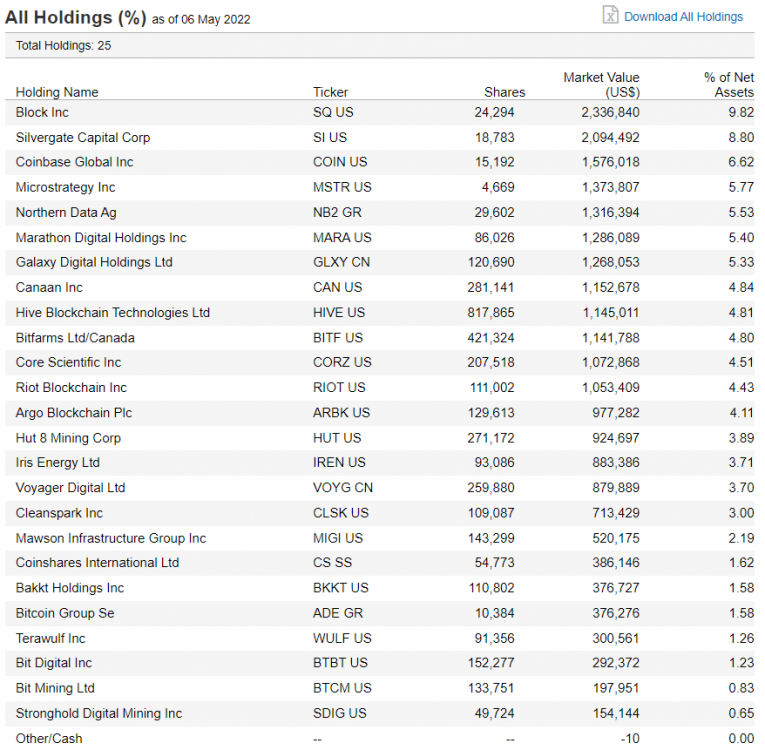
Task: Select Voyager Digital Ltd holding
Action: [70, 488]
